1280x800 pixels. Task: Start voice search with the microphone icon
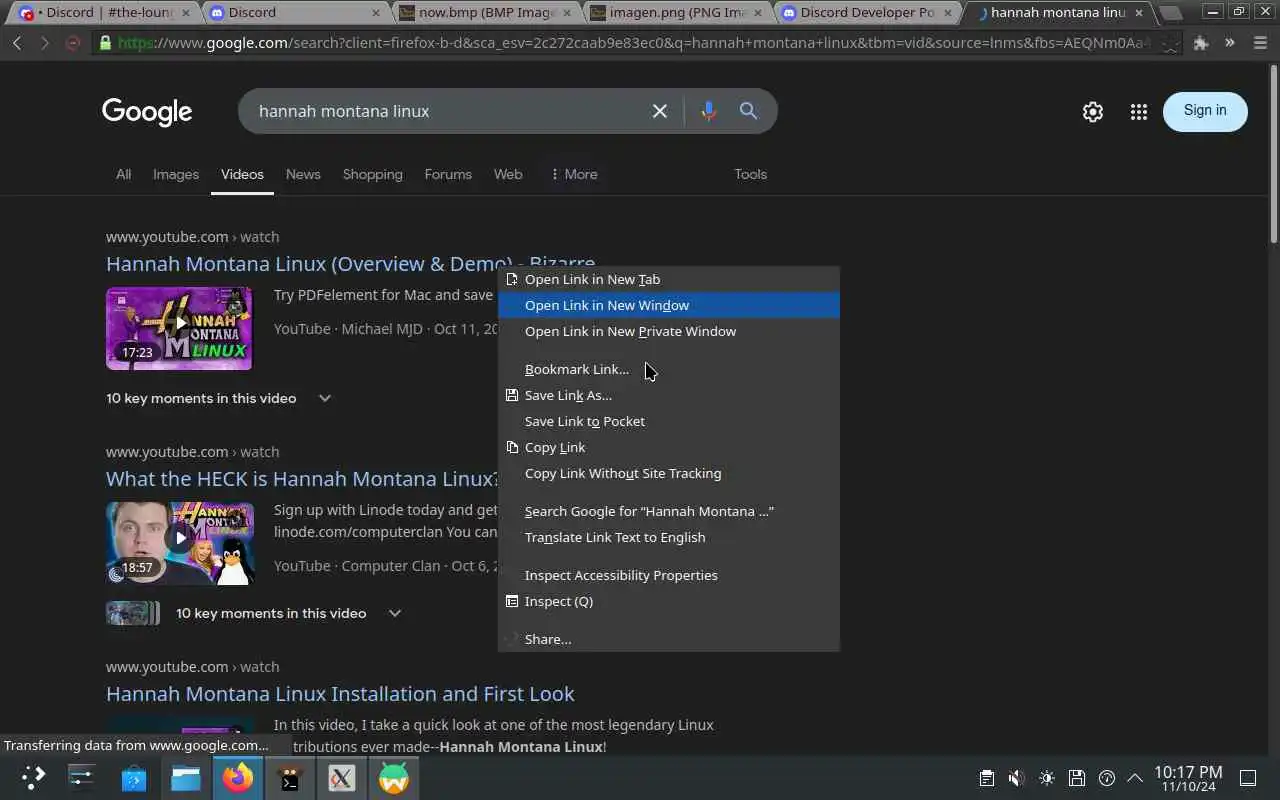(x=708, y=111)
